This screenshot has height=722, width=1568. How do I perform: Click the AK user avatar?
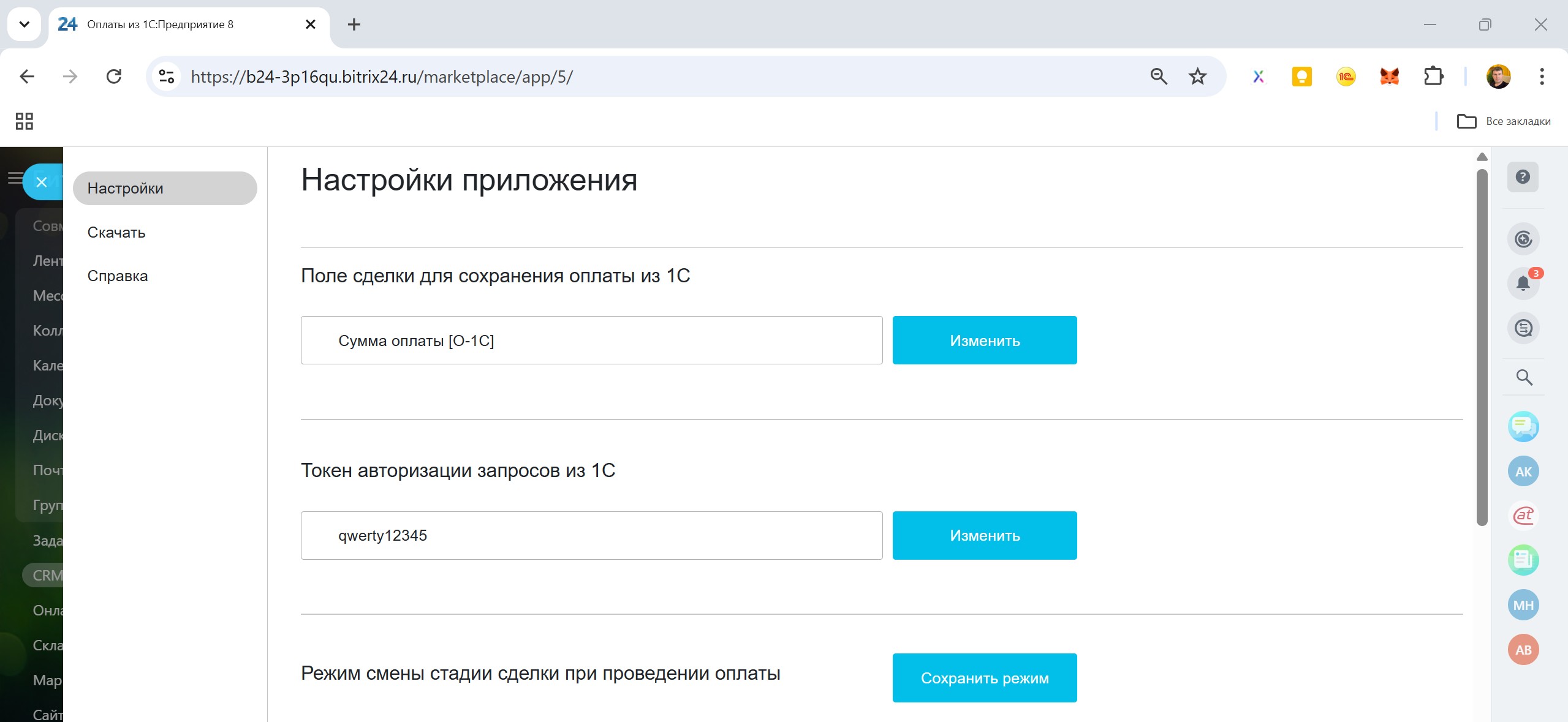pyautogui.click(x=1523, y=472)
